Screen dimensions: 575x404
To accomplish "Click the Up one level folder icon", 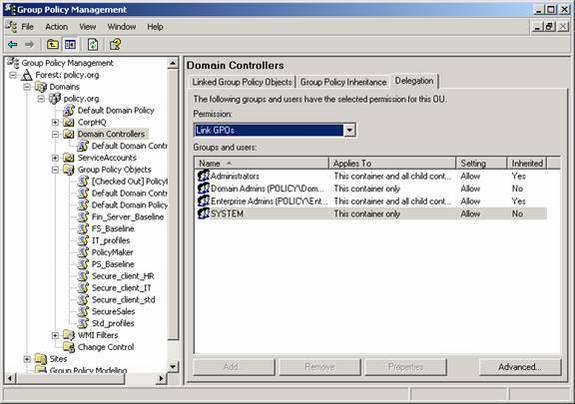I will 53,45.
